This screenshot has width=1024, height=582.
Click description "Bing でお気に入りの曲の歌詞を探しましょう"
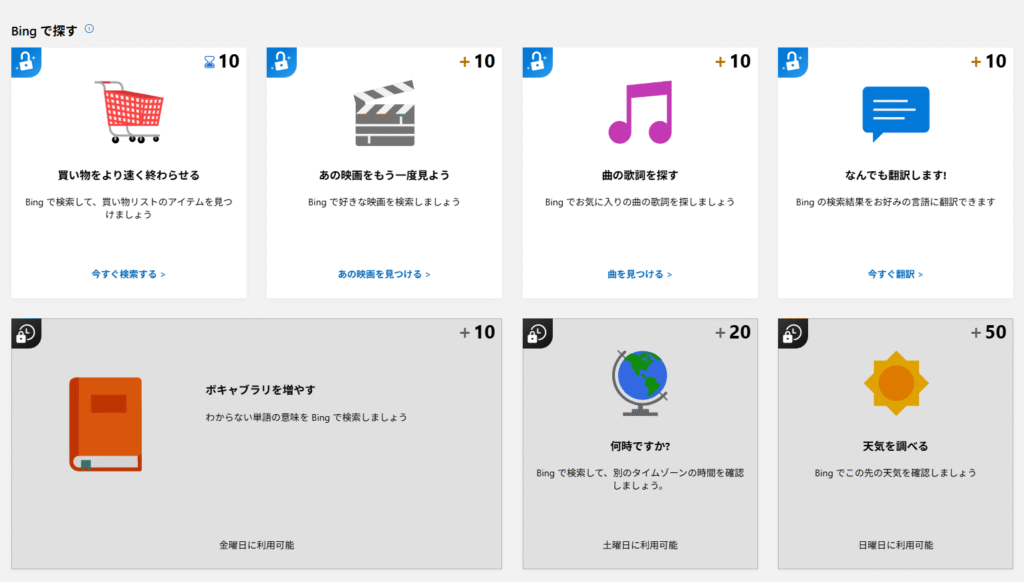pos(640,202)
